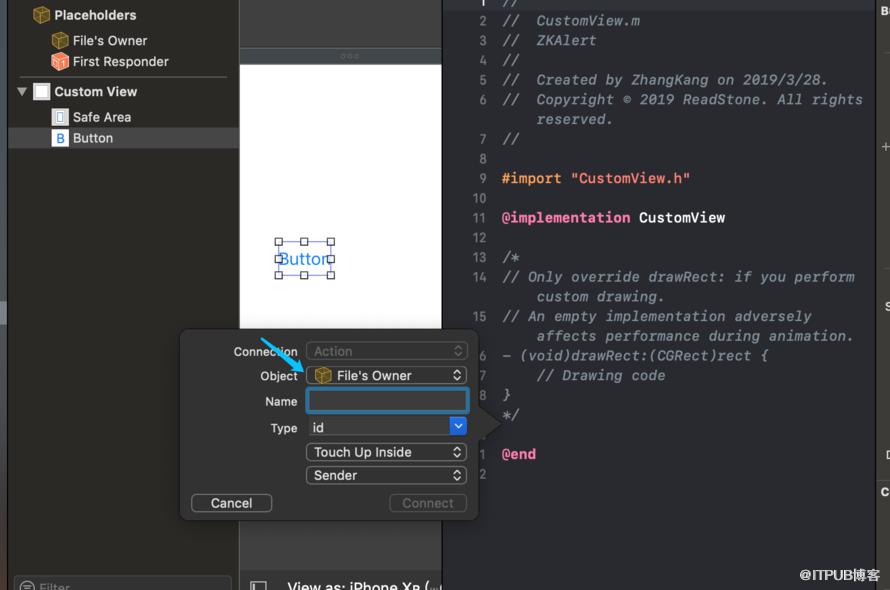890x590 pixels.
Task: Click the '@implementation CustomView' line
Action: pos(614,217)
